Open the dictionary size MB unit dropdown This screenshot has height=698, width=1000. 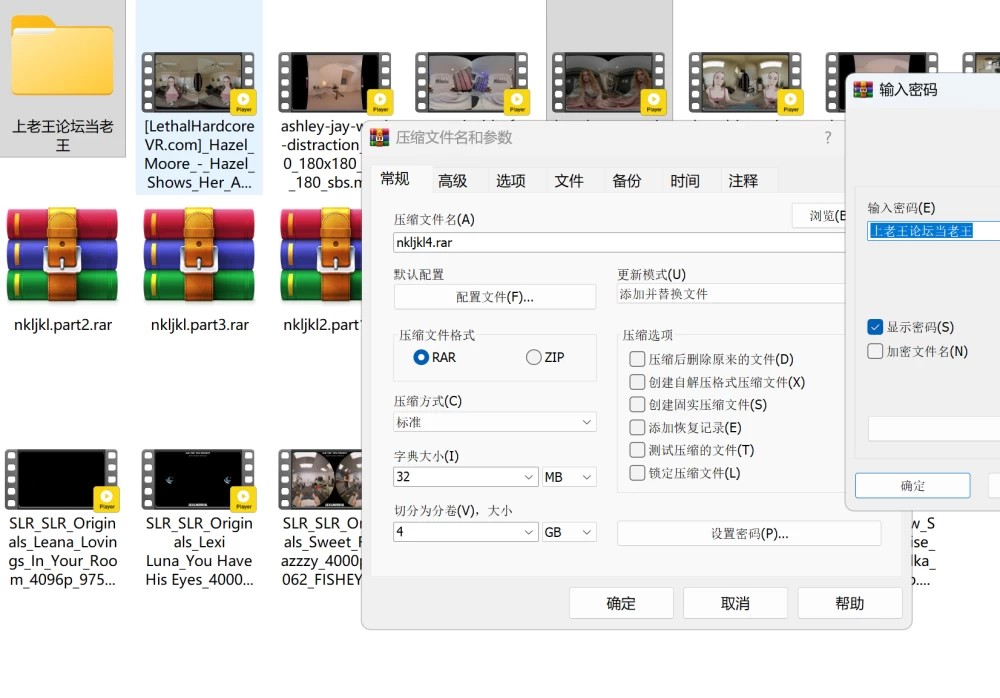(569, 477)
